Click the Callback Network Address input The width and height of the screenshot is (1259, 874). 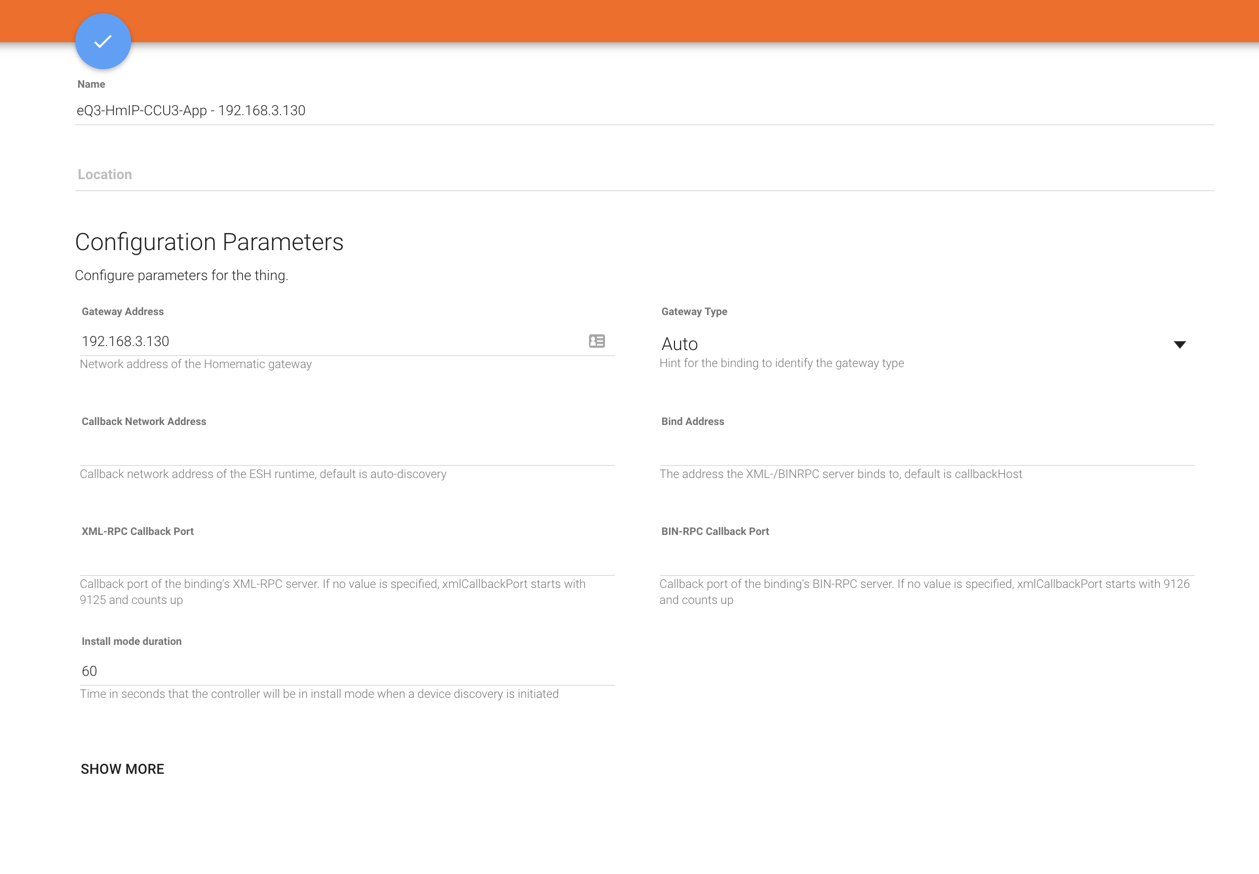click(347, 451)
